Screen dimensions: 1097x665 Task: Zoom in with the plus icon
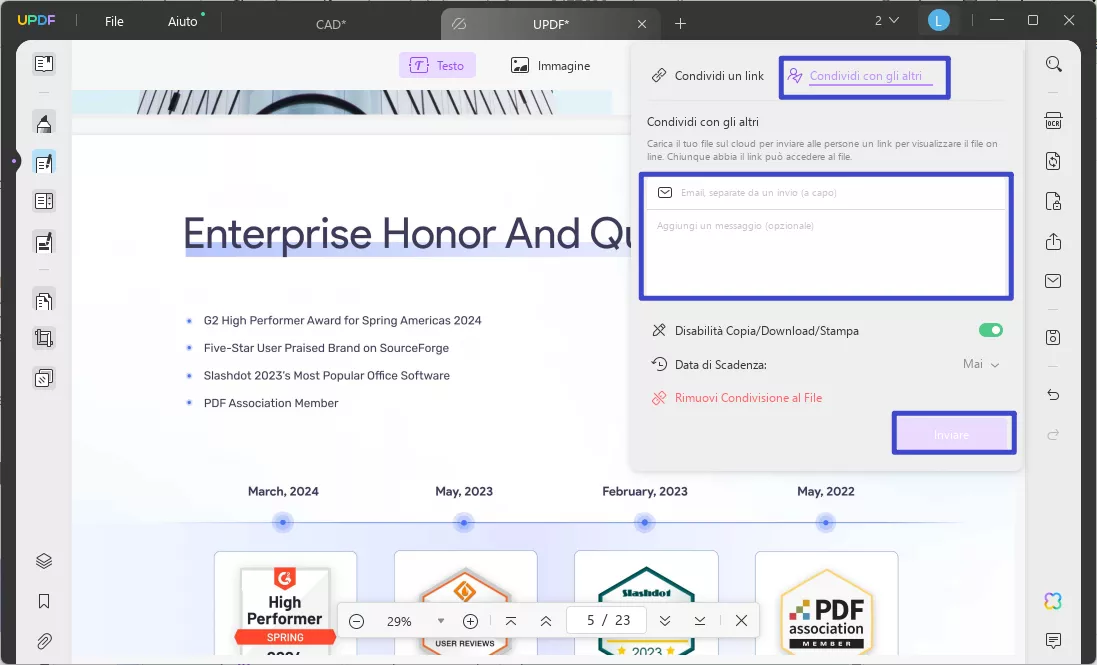point(471,621)
